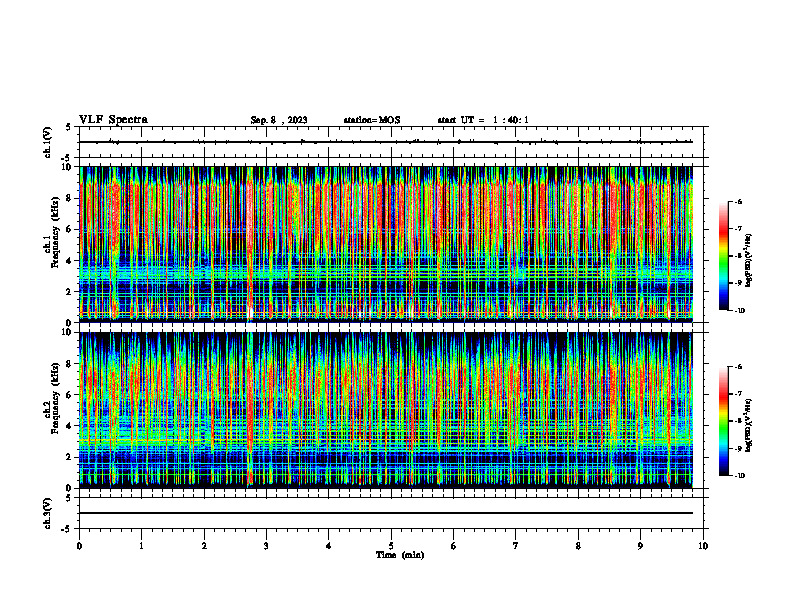Click time axis tick label "4"
Viewport: 792px width, 612px height.
(329, 546)
